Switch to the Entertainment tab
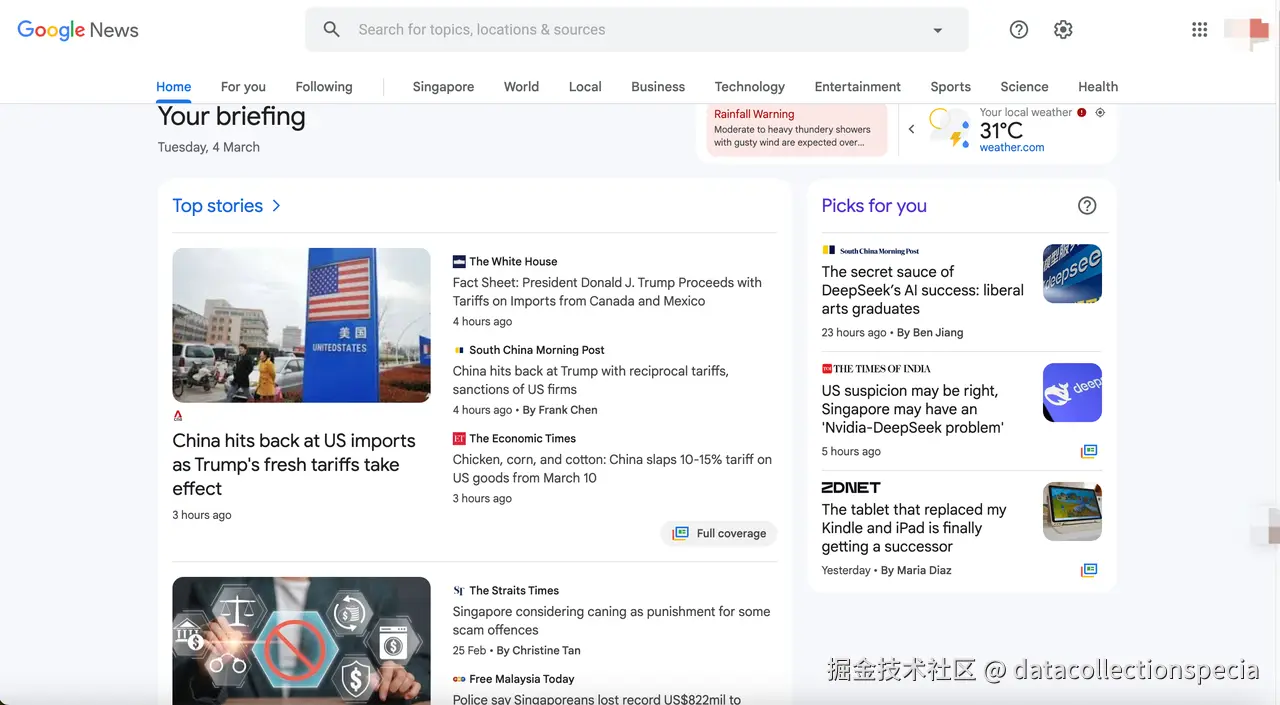Screen dimensions: 1280x705 [x=857, y=87]
